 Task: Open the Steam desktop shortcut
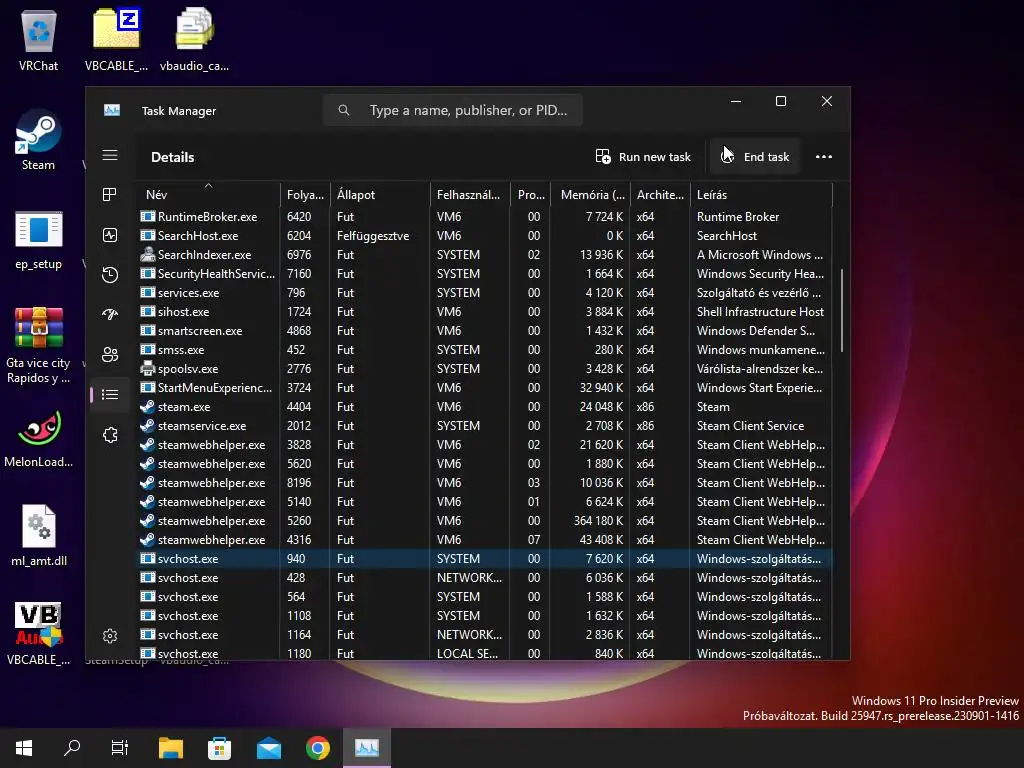(x=39, y=140)
